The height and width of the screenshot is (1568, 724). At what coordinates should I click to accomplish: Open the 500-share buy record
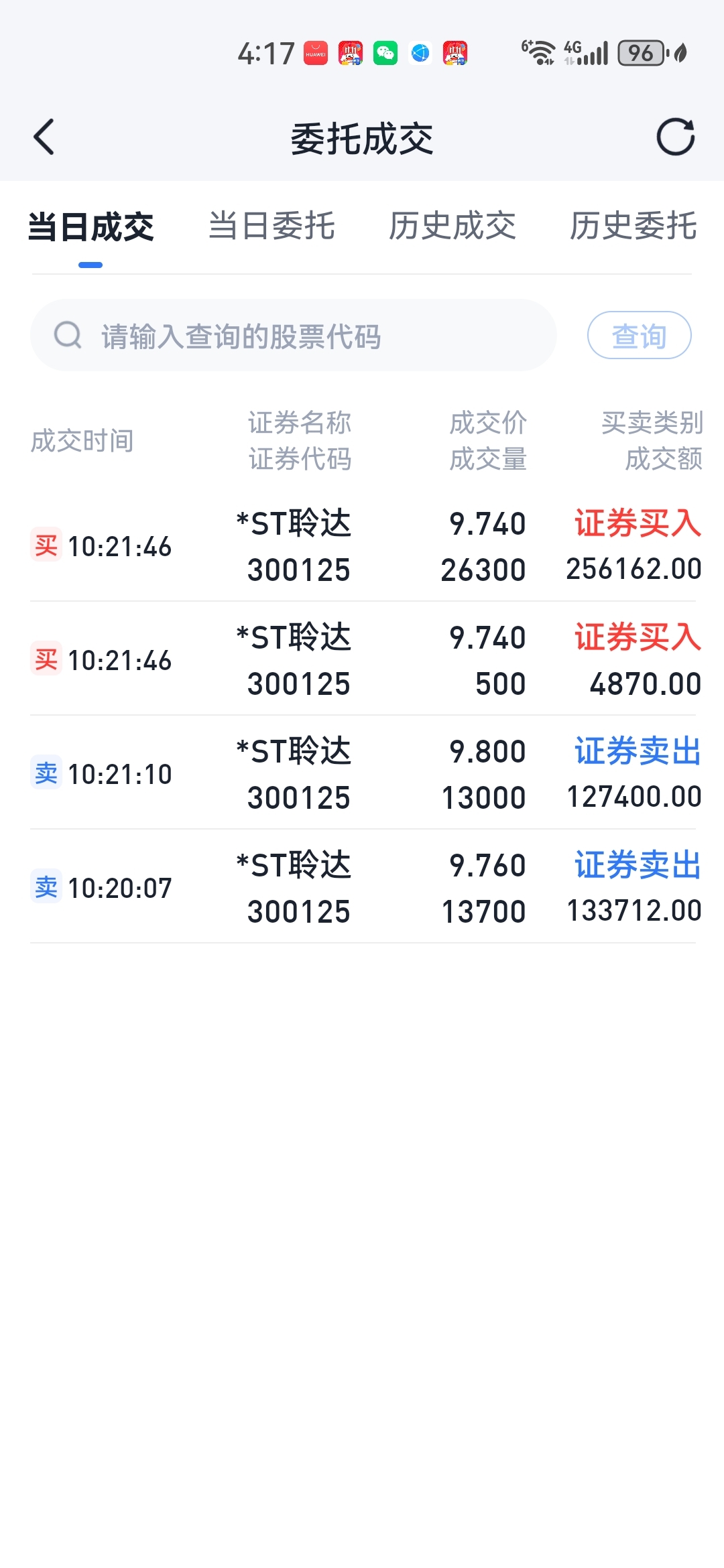pos(362,660)
